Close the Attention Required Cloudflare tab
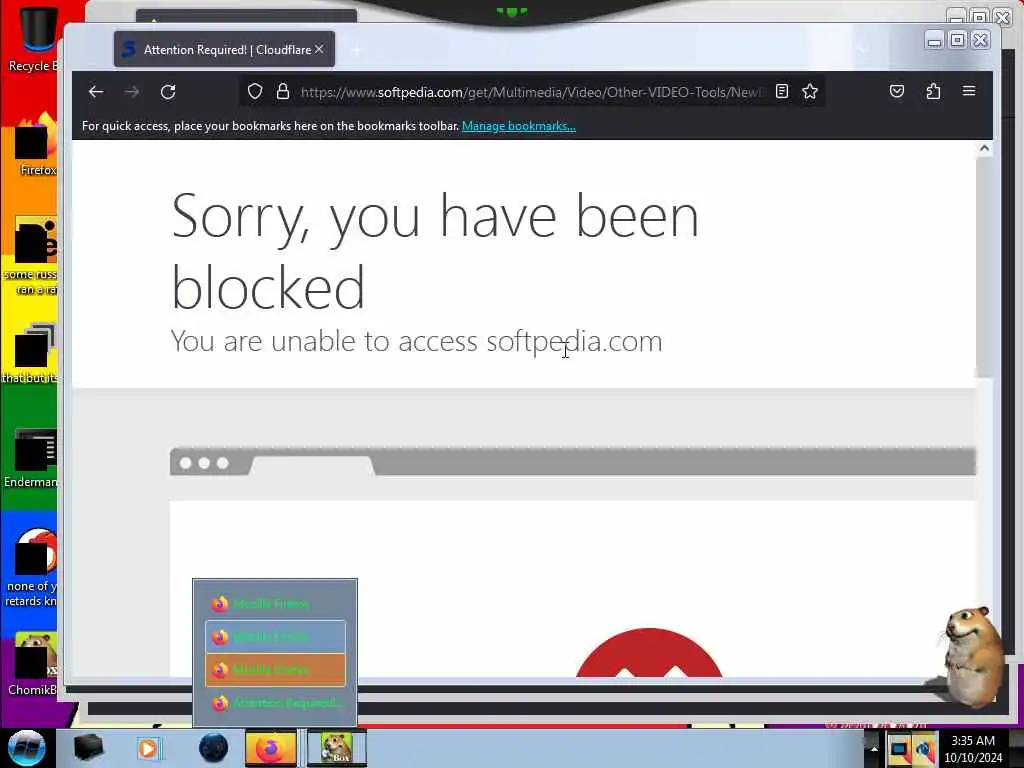 pyautogui.click(x=319, y=50)
